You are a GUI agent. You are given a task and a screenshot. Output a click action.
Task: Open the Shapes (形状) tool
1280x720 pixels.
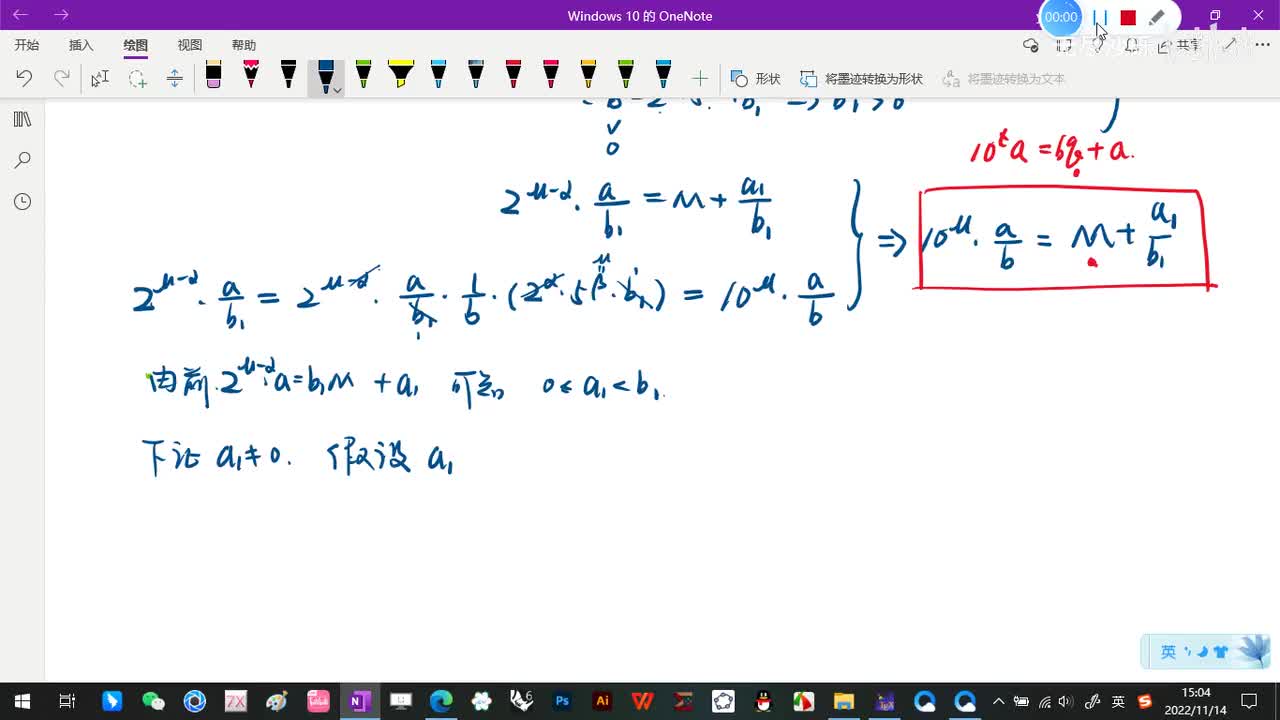756,78
